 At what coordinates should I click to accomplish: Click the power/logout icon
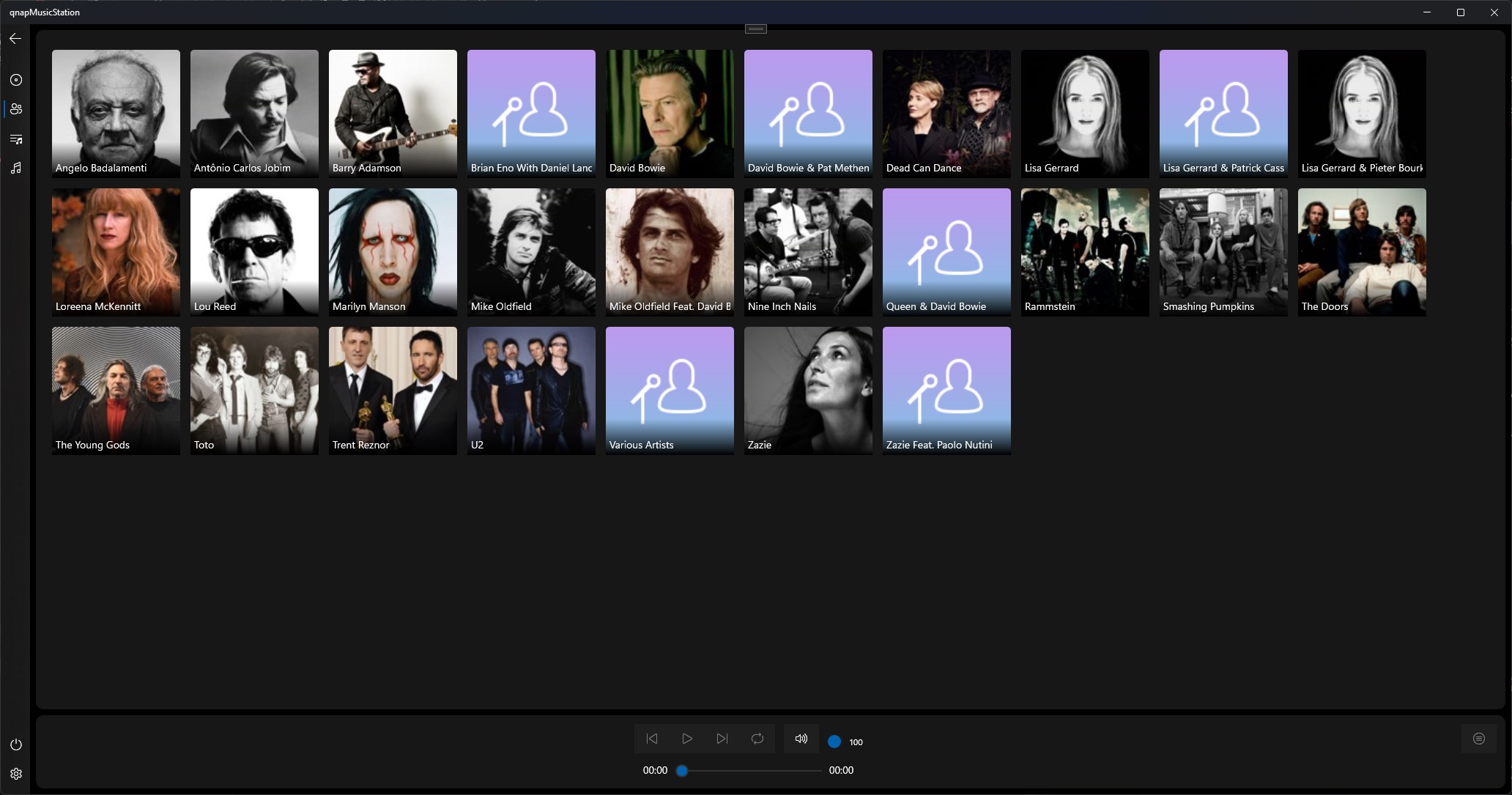point(16,744)
